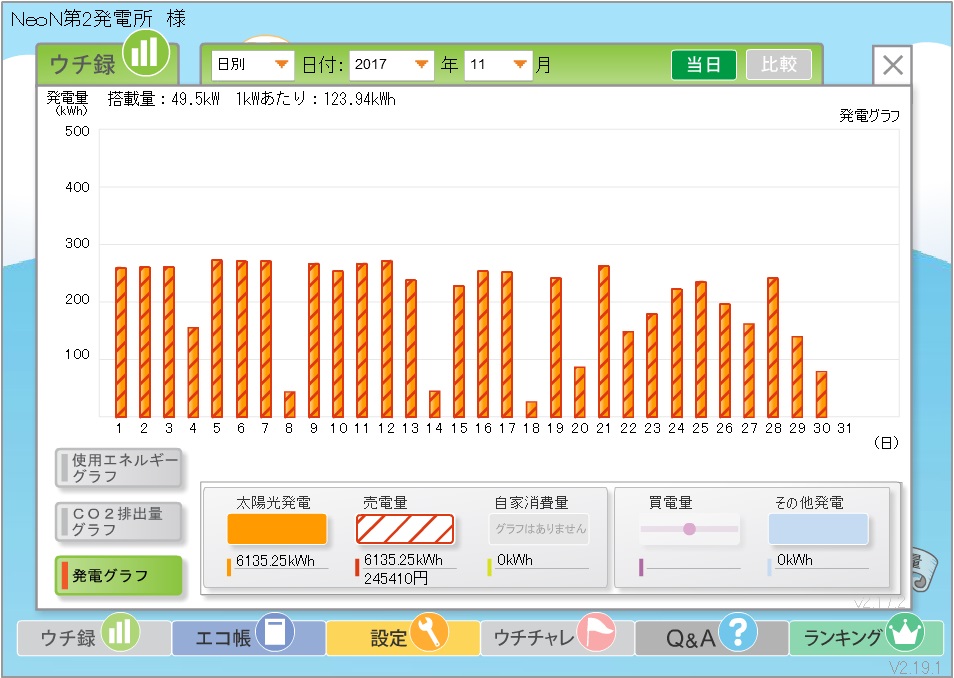Click the bar for day 28
This screenshot has width=954, height=678.
click(x=773, y=348)
